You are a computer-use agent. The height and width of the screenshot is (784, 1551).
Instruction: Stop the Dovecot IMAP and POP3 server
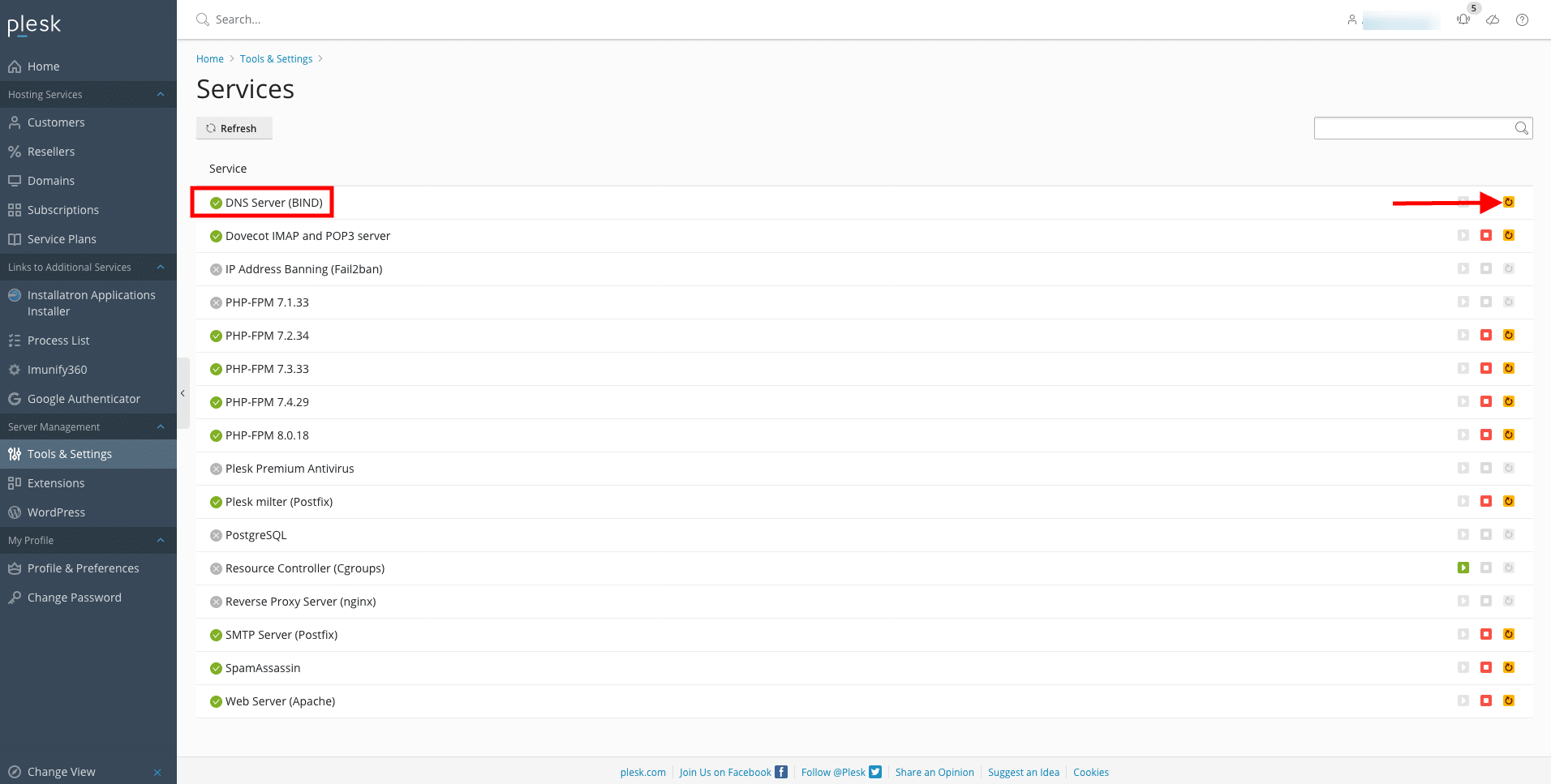tap(1486, 235)
